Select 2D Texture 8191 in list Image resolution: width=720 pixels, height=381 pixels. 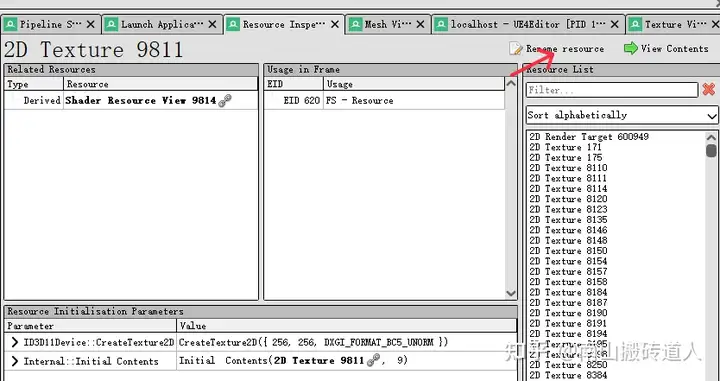[x=568, y=324]
